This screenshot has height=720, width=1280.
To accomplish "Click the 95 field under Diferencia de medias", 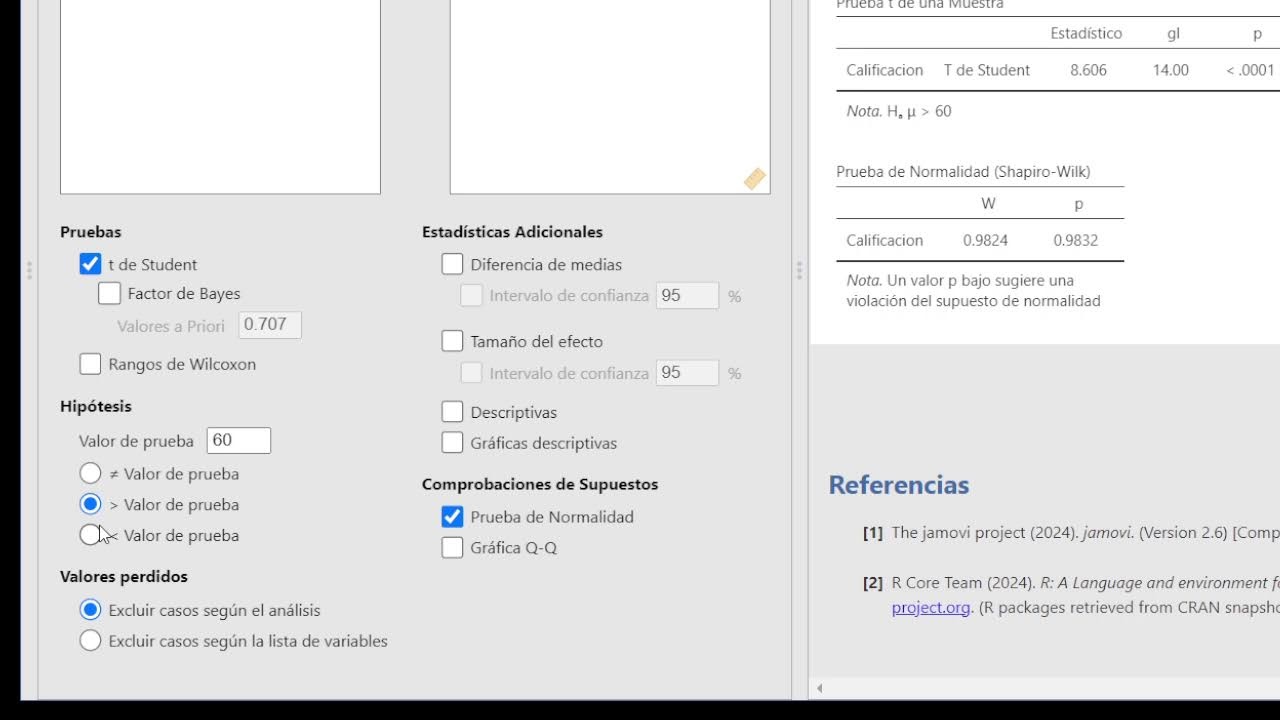I will 687,295.
